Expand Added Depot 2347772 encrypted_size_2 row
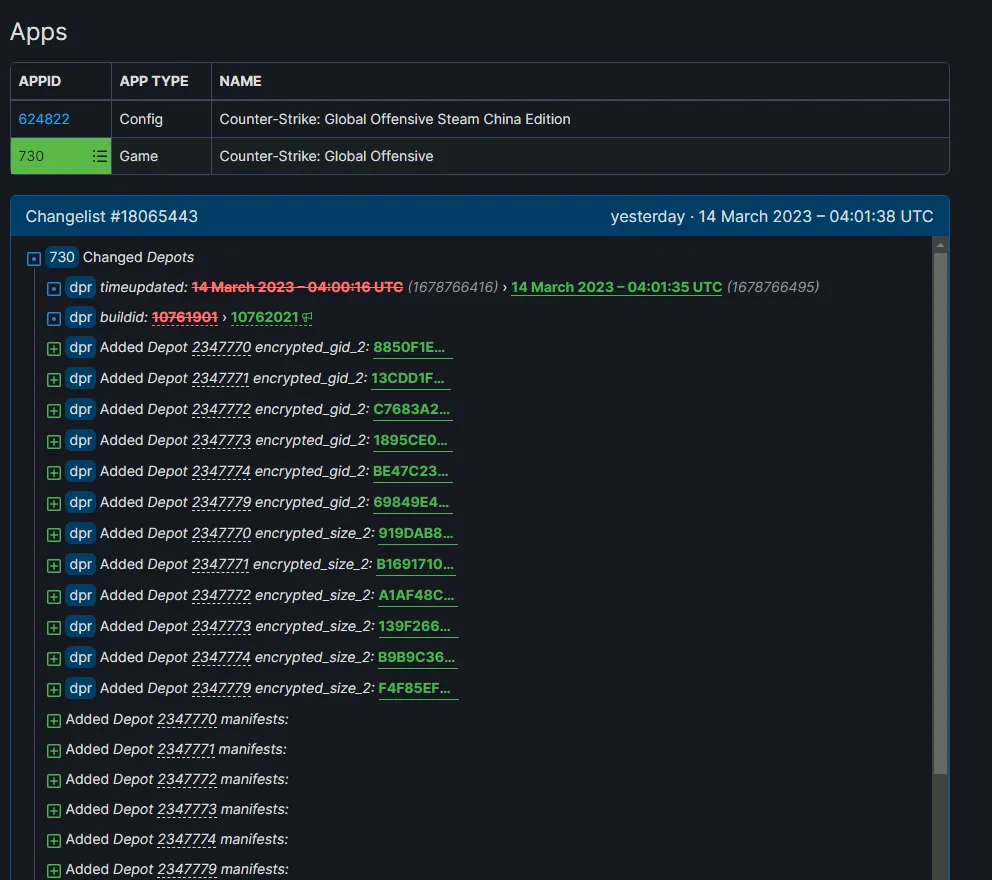 pyautogui.click(x=54, y=597)
